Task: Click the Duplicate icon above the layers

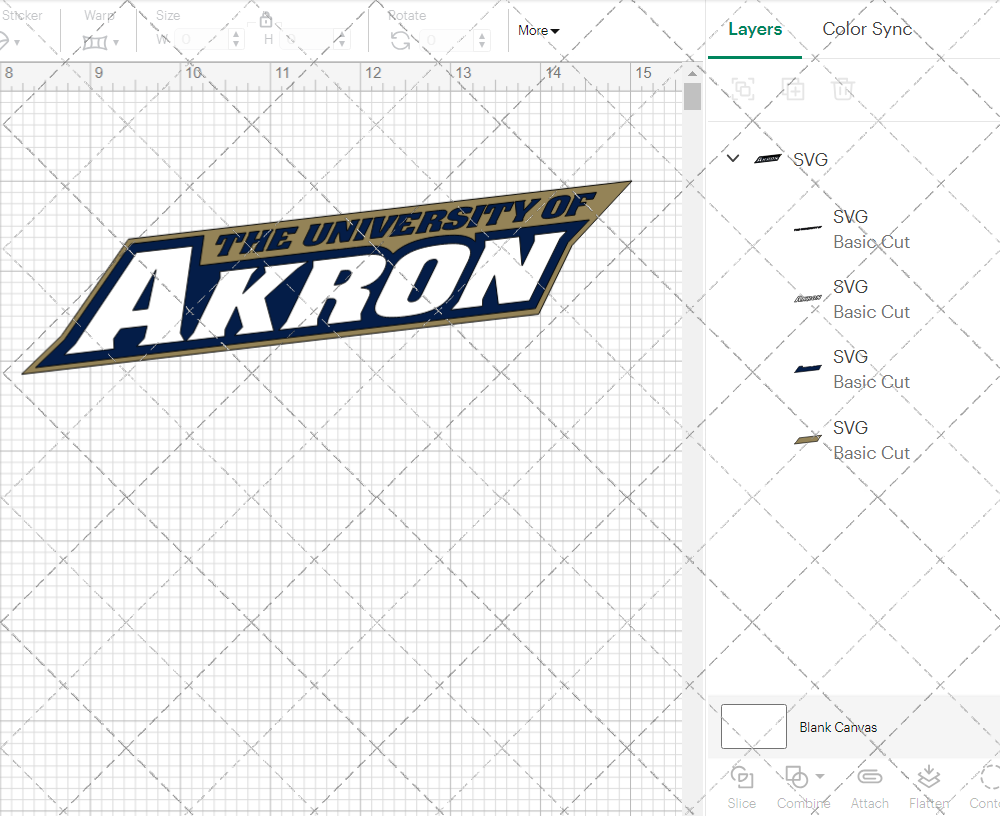Action: click(x=794, y=89)
